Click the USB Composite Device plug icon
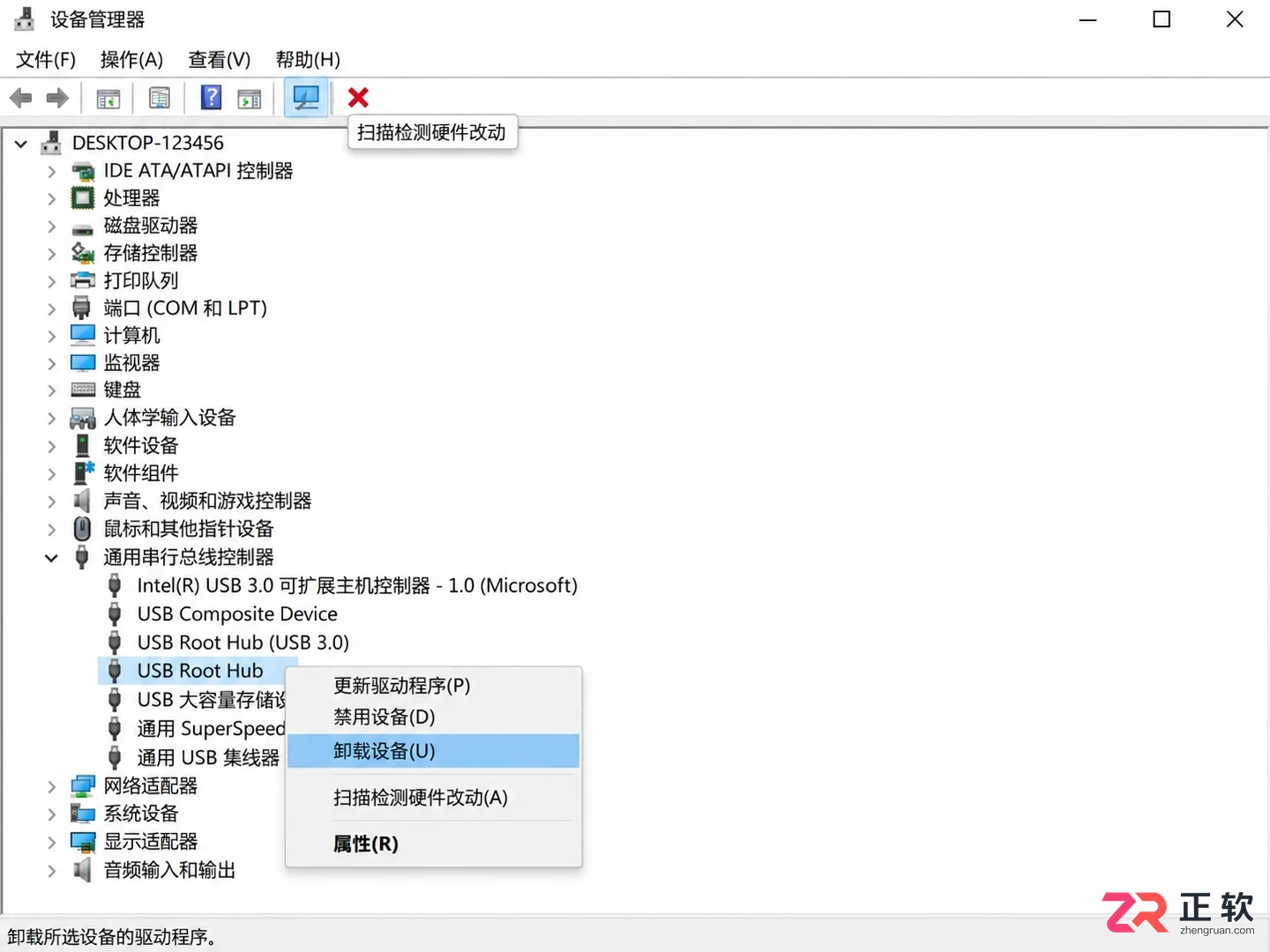 [115, 614]
